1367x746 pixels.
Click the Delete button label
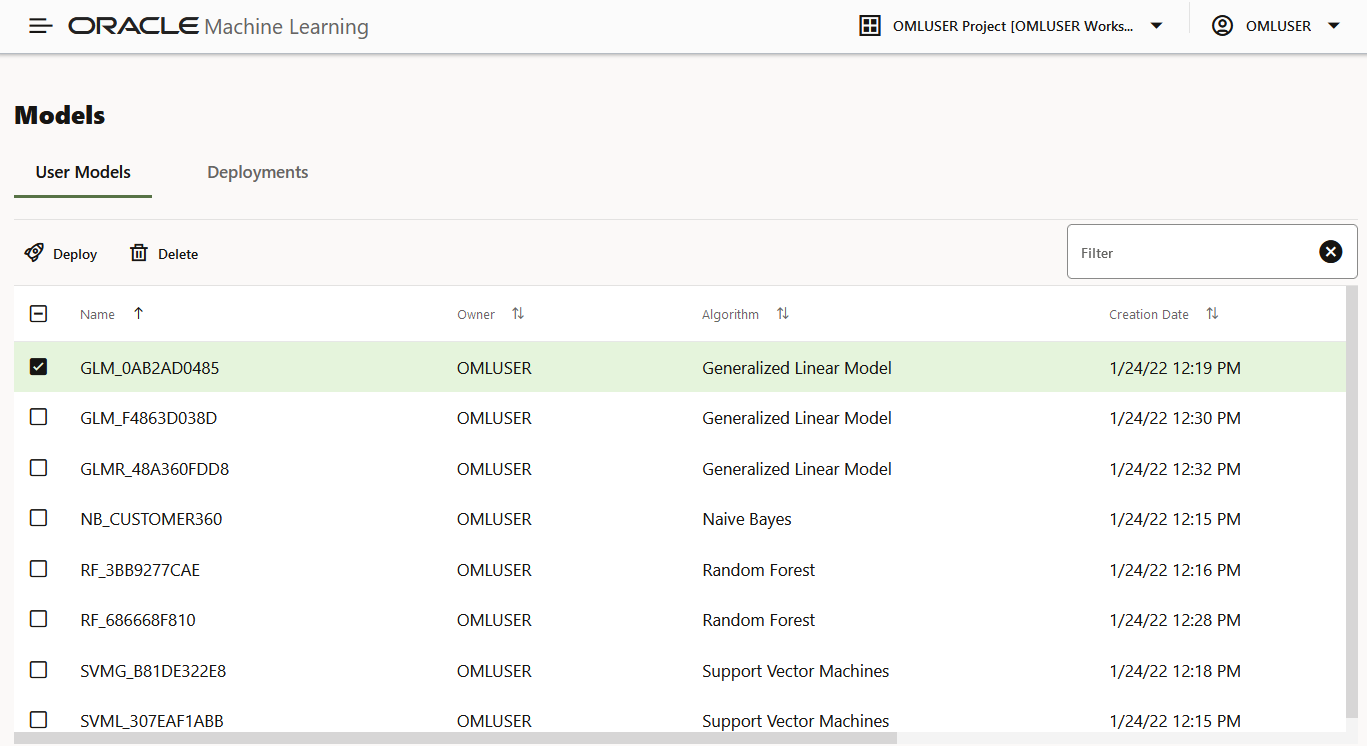tap(178, 254)
